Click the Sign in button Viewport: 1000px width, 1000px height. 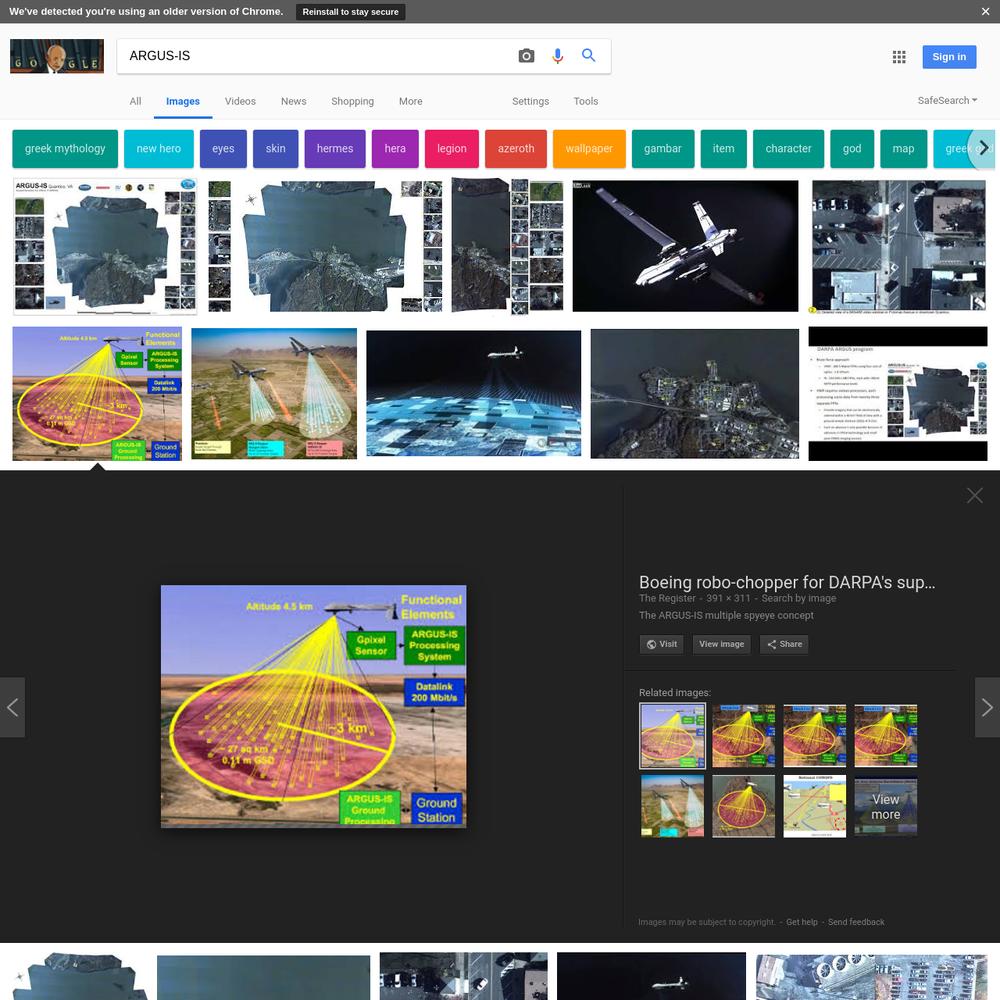949,57
